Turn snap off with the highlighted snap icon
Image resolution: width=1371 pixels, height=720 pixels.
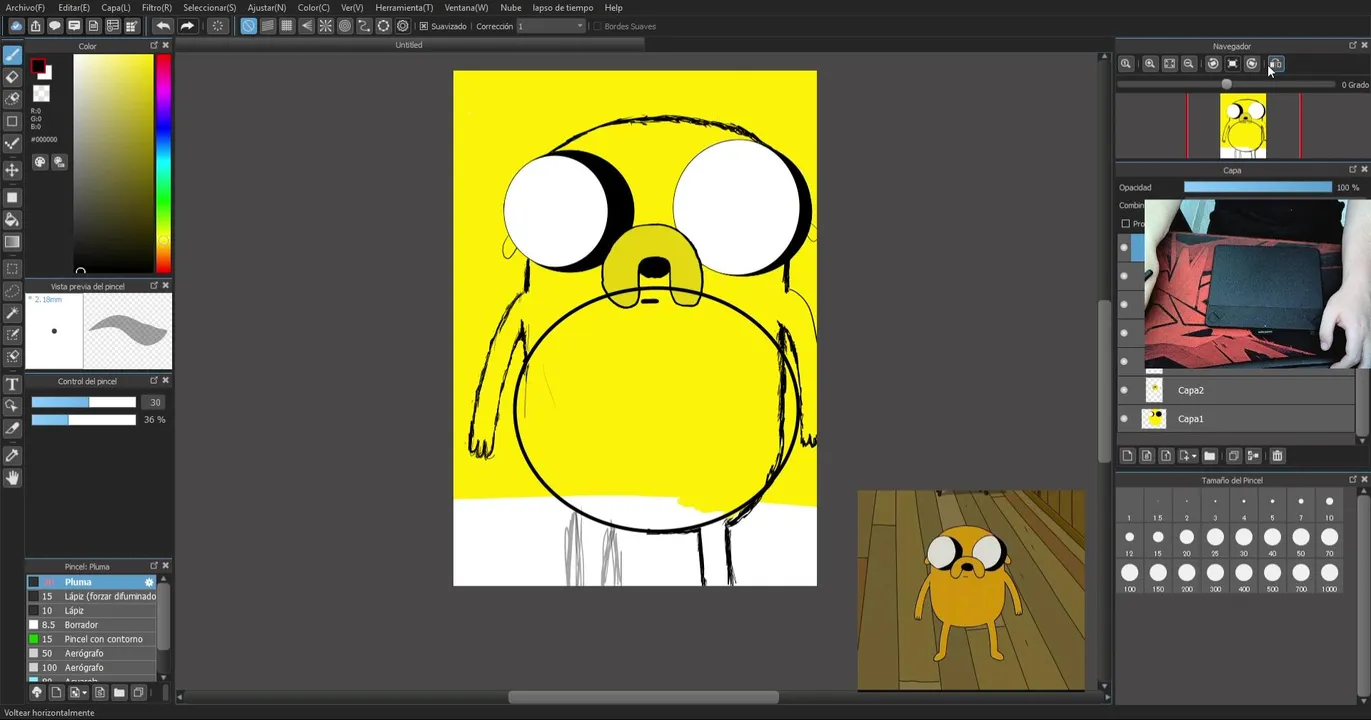click(248, 26)
